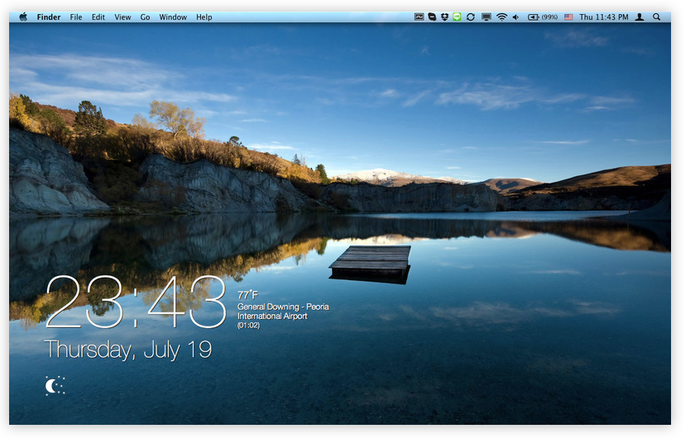700x443 pixels.
Task: Click the circular sync arrows icon
Action: tap(471, 17)
